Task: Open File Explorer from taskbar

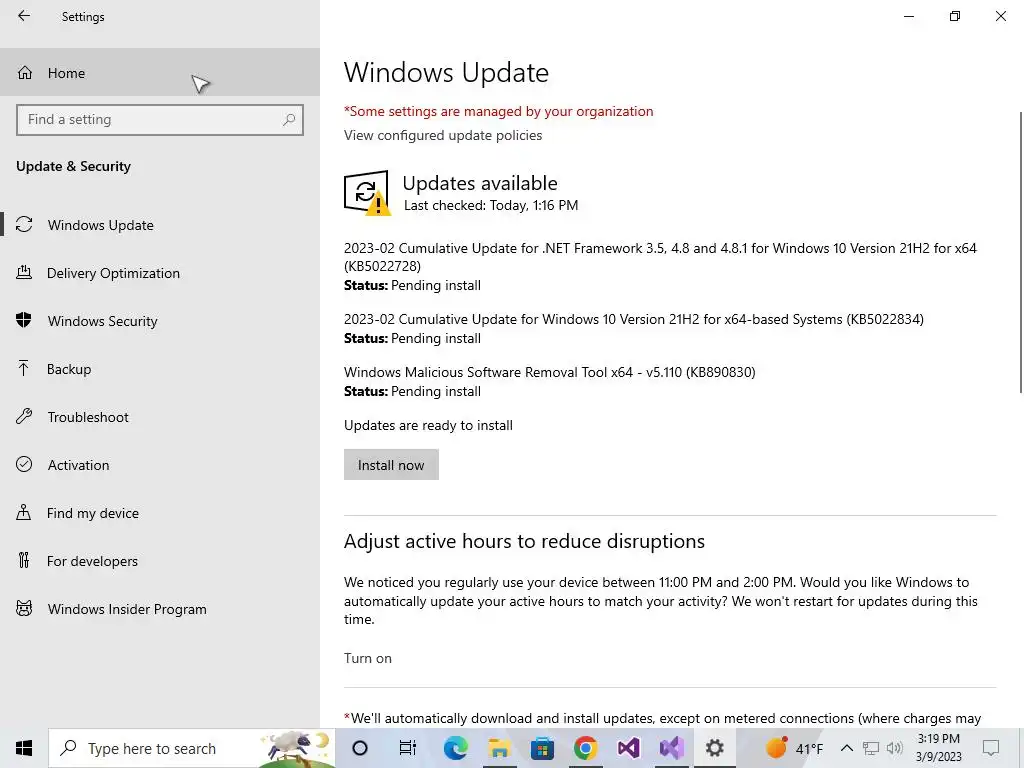Action: (499, 748)
